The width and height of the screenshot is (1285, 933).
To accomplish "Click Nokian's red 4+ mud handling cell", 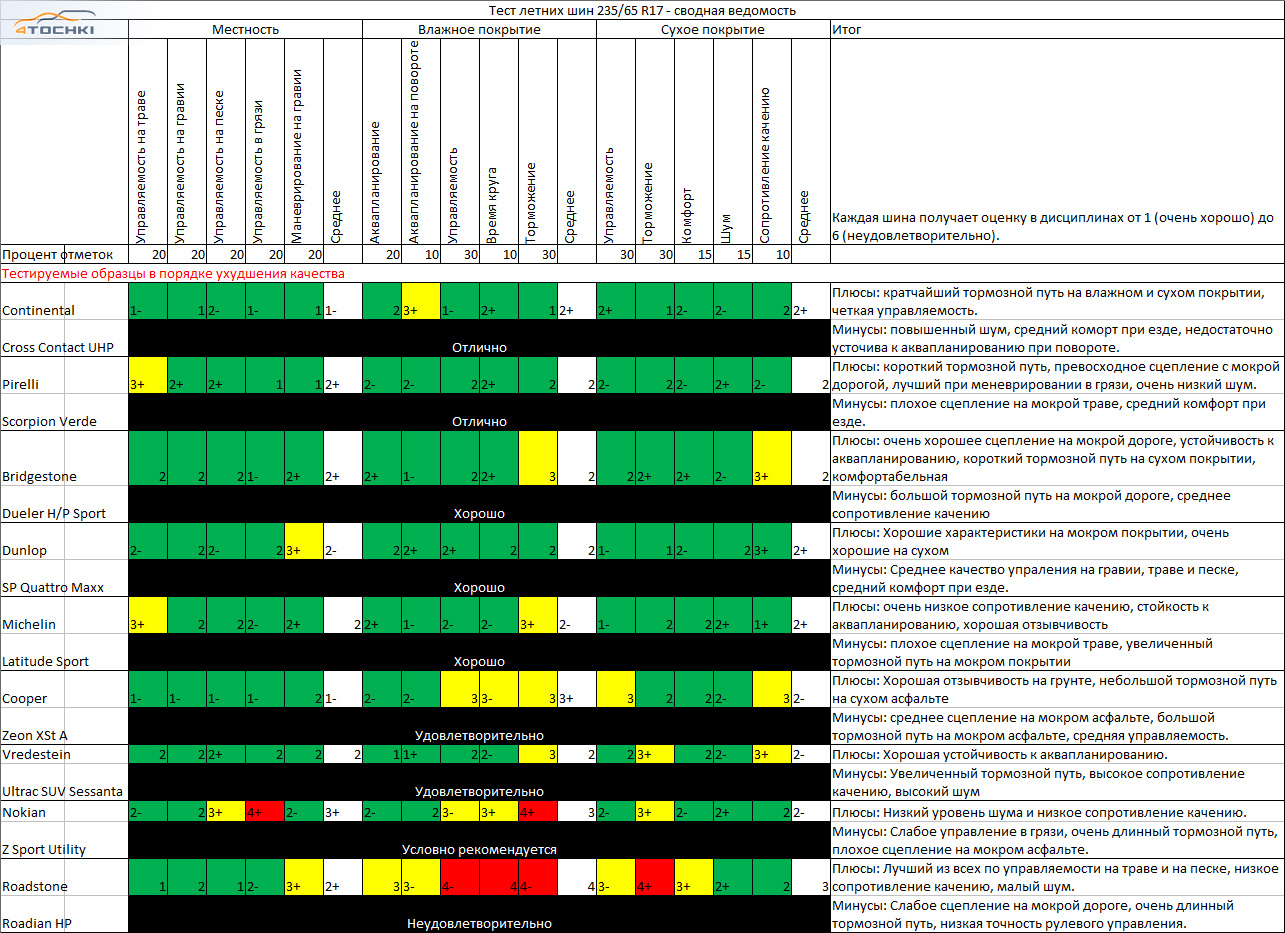I will pos(264,812).
